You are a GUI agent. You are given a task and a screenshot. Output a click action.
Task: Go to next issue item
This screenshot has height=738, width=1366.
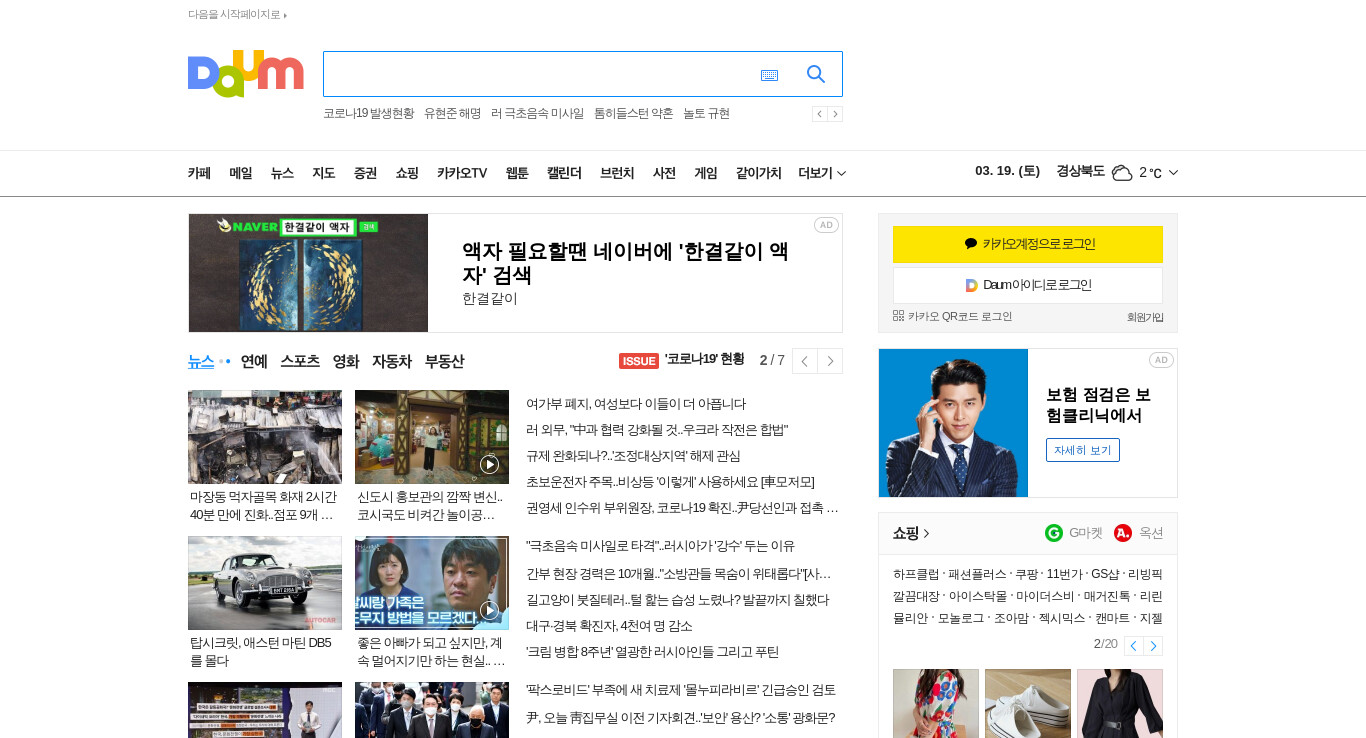point(830,361)
